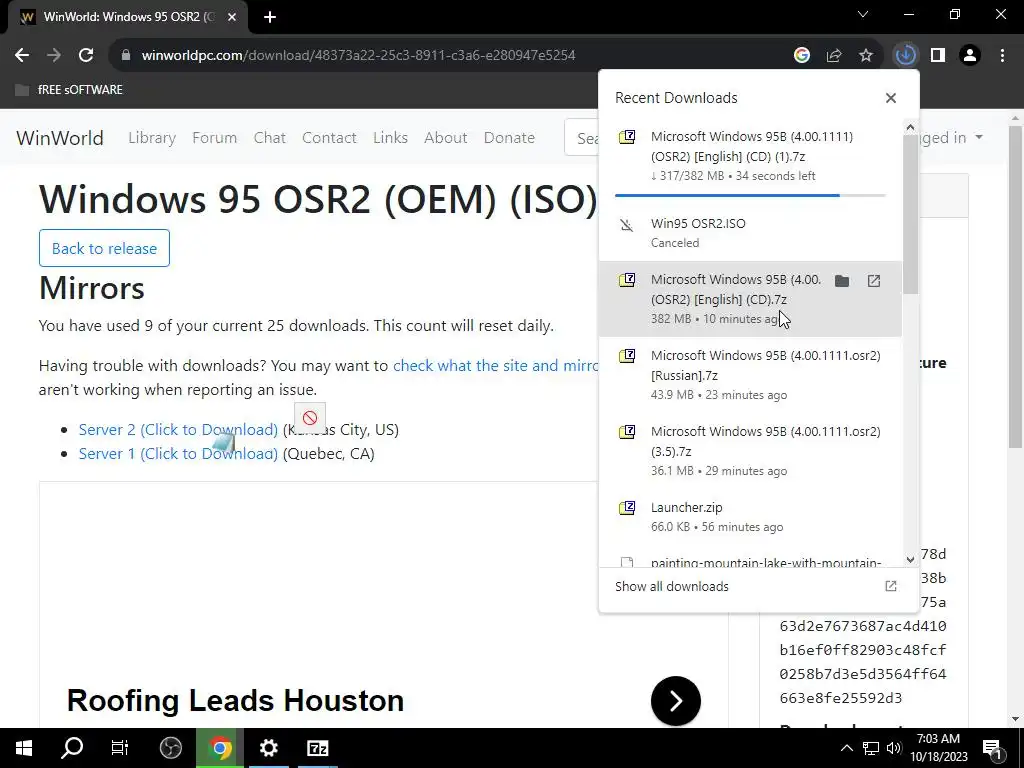
Task: Click the page vertical scrollbar thumb
Action: tap(1016, 286)
